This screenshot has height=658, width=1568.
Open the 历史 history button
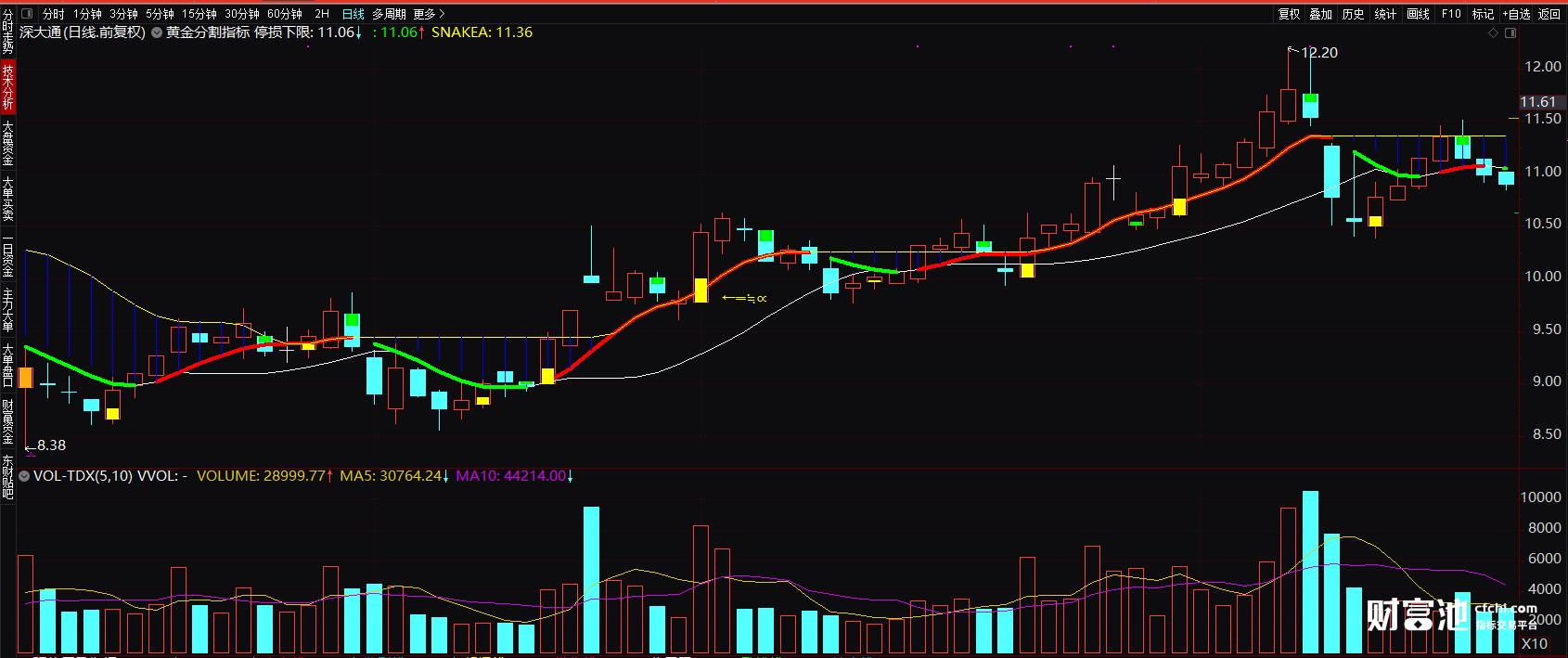click(1353, 14)
